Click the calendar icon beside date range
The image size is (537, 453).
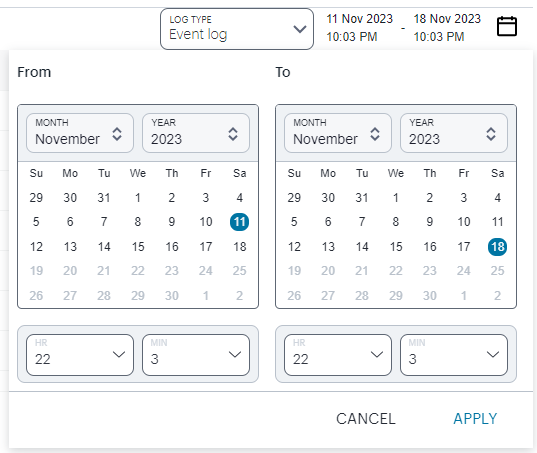point(507,26)
